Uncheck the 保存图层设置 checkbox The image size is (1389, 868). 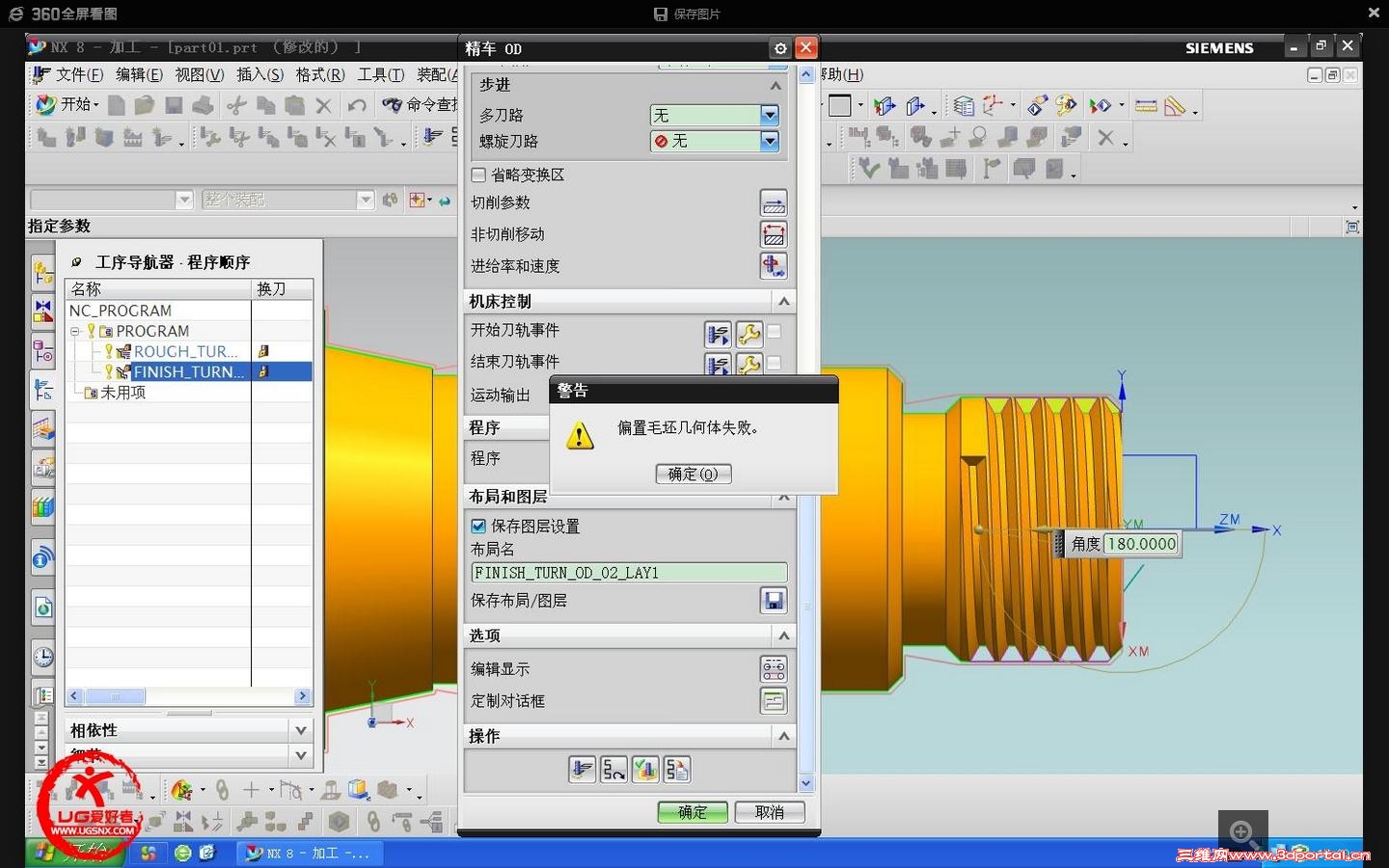coord(478,526)
